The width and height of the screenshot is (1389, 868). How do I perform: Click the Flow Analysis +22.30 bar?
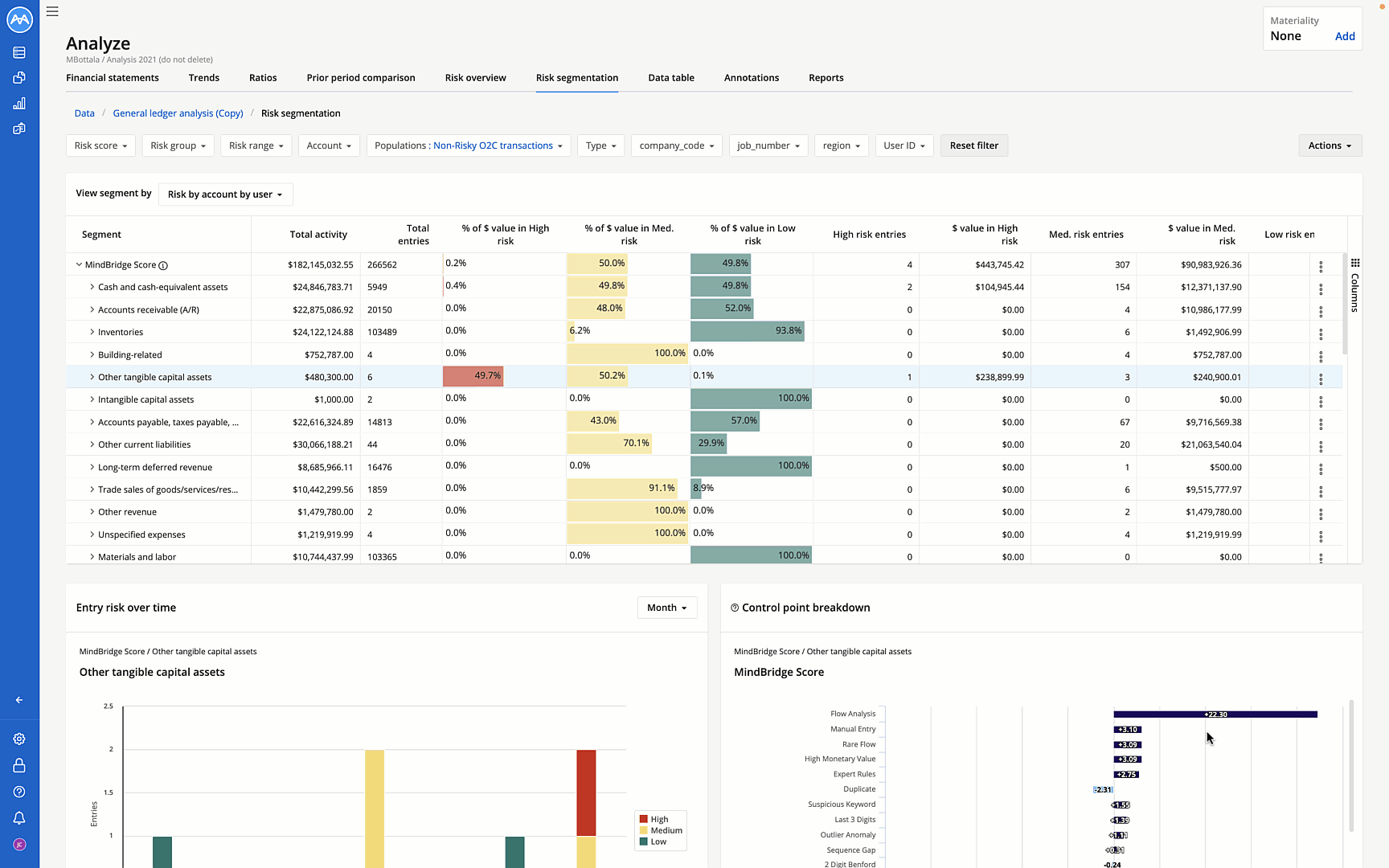click(1215, 714)
